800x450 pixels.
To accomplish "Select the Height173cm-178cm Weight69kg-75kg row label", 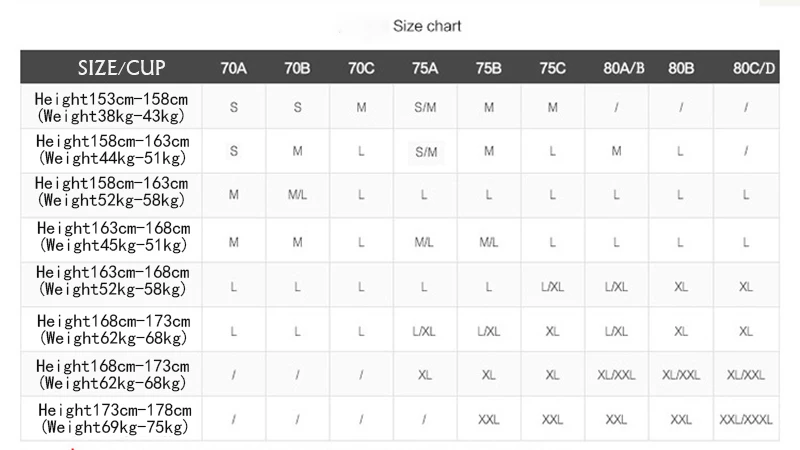I will pos(115,418).
